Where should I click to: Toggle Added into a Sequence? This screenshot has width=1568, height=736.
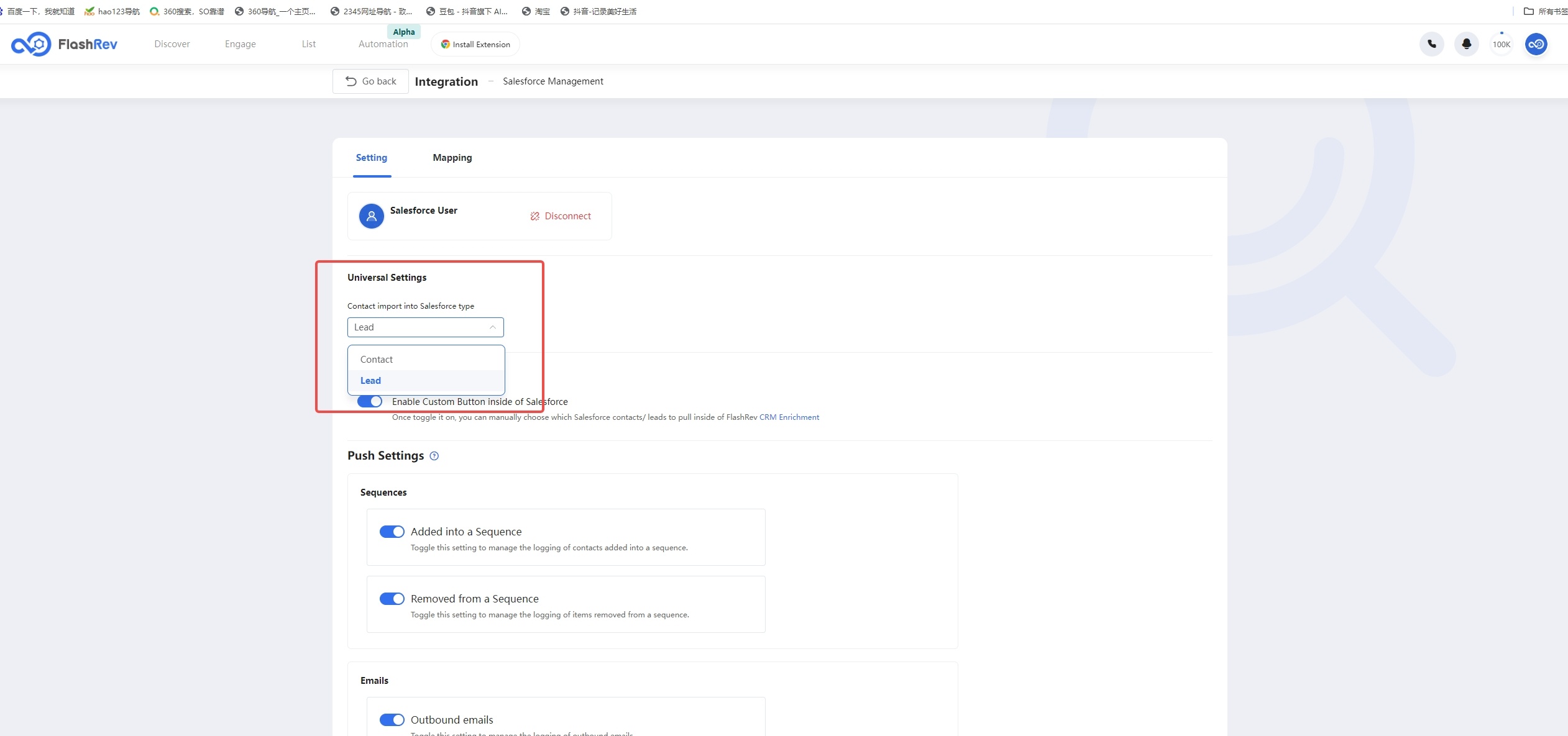click(392, 532)
